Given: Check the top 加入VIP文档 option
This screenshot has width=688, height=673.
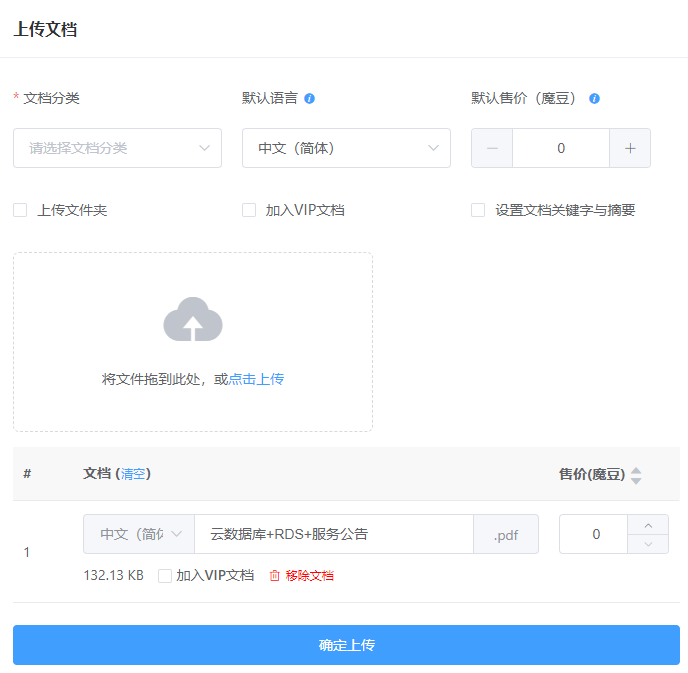Looking at the screenshot, I should click(249, 210).
